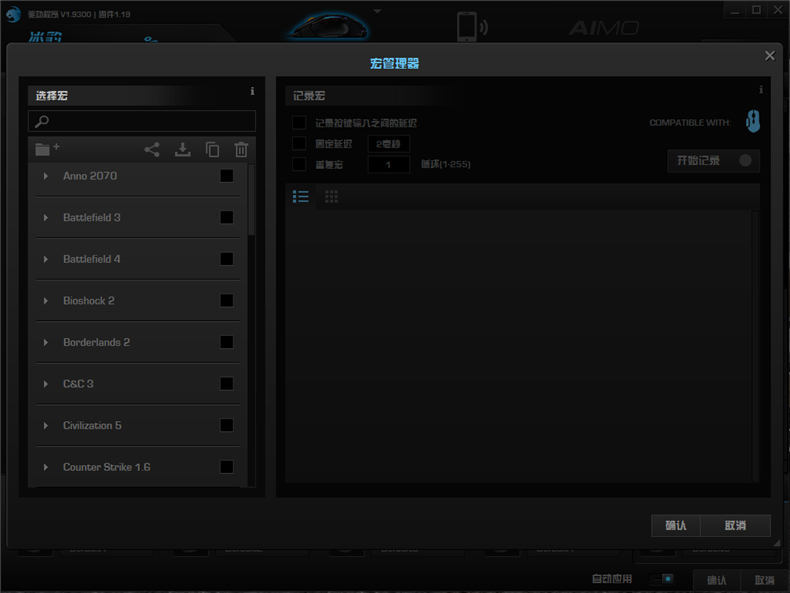Click the macro search input field

142,121
